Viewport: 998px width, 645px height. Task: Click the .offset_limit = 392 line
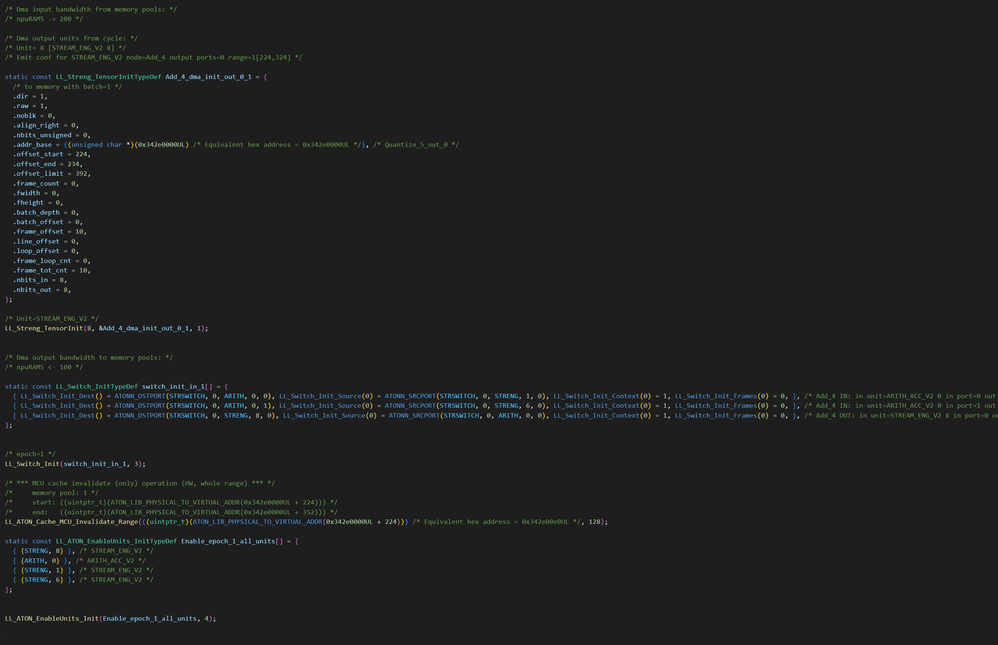pyautogui.click(x=51, y=174)
